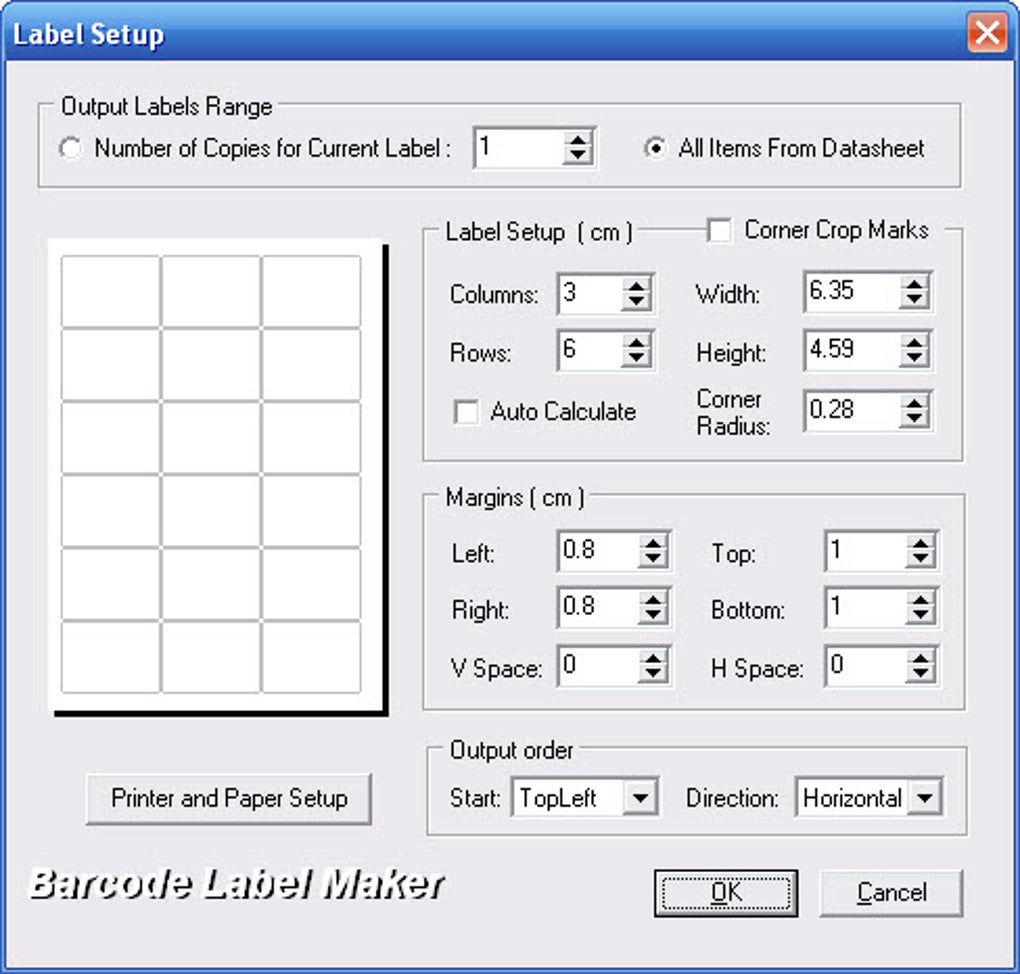Increase the Corner Radius value
This screenshot has width=1020, height=974.
(x=914, y=403)
